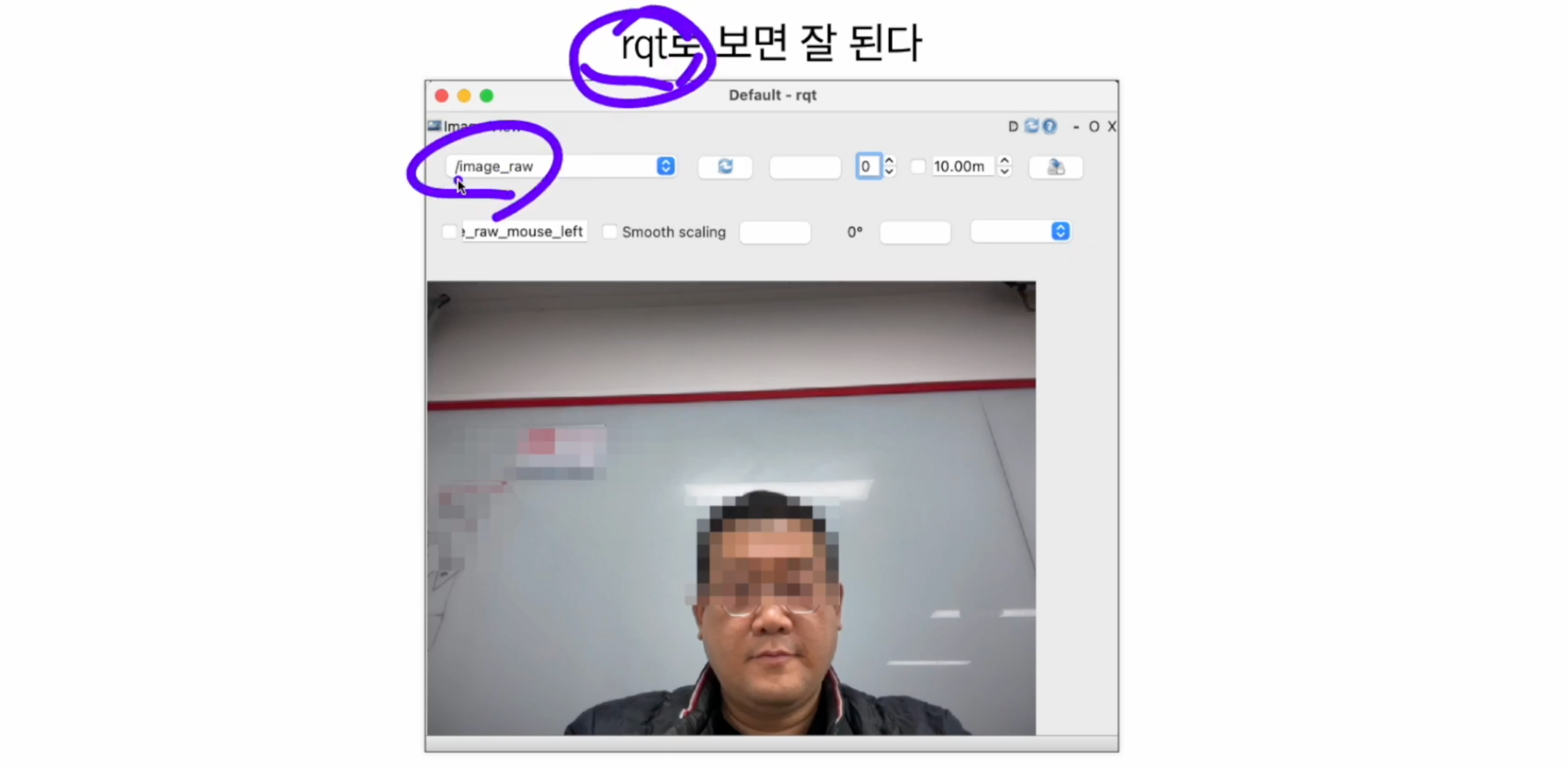Image resolution: width=1568 pixels, height=768 pixels.
Task: Click the save image icon button
Action: click(1055, 167)
